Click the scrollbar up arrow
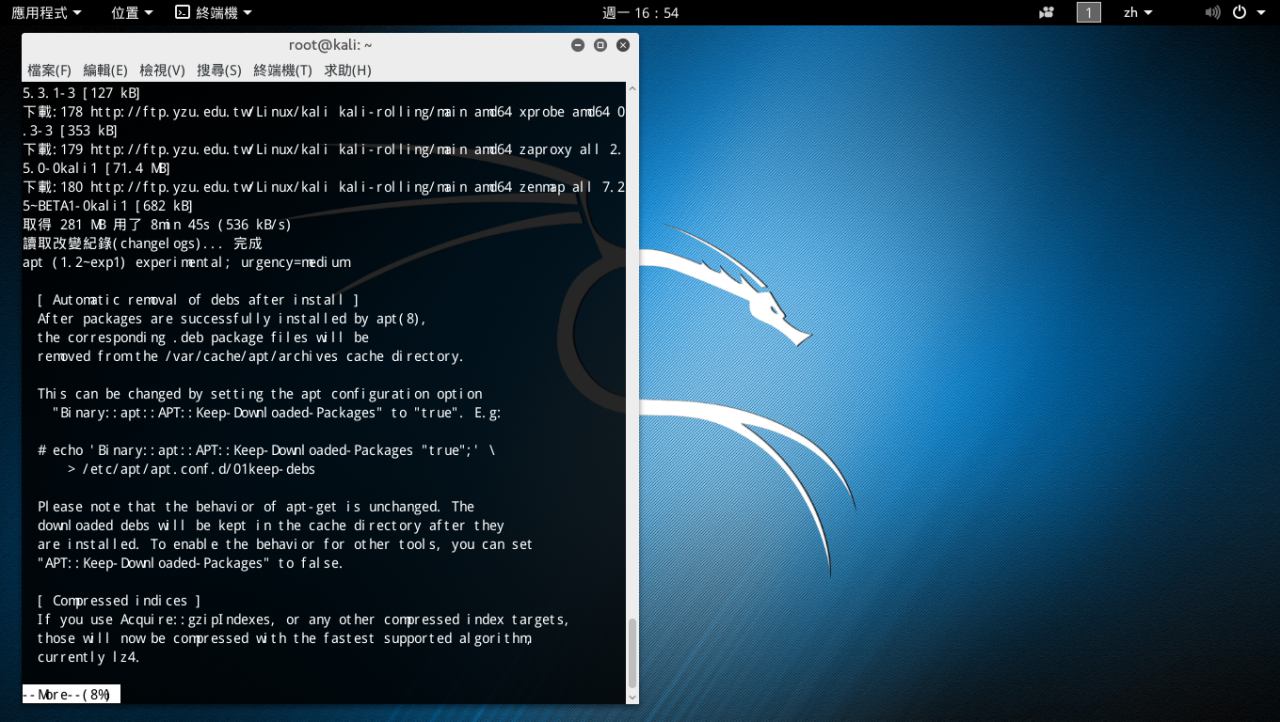 tap(631, 89)
